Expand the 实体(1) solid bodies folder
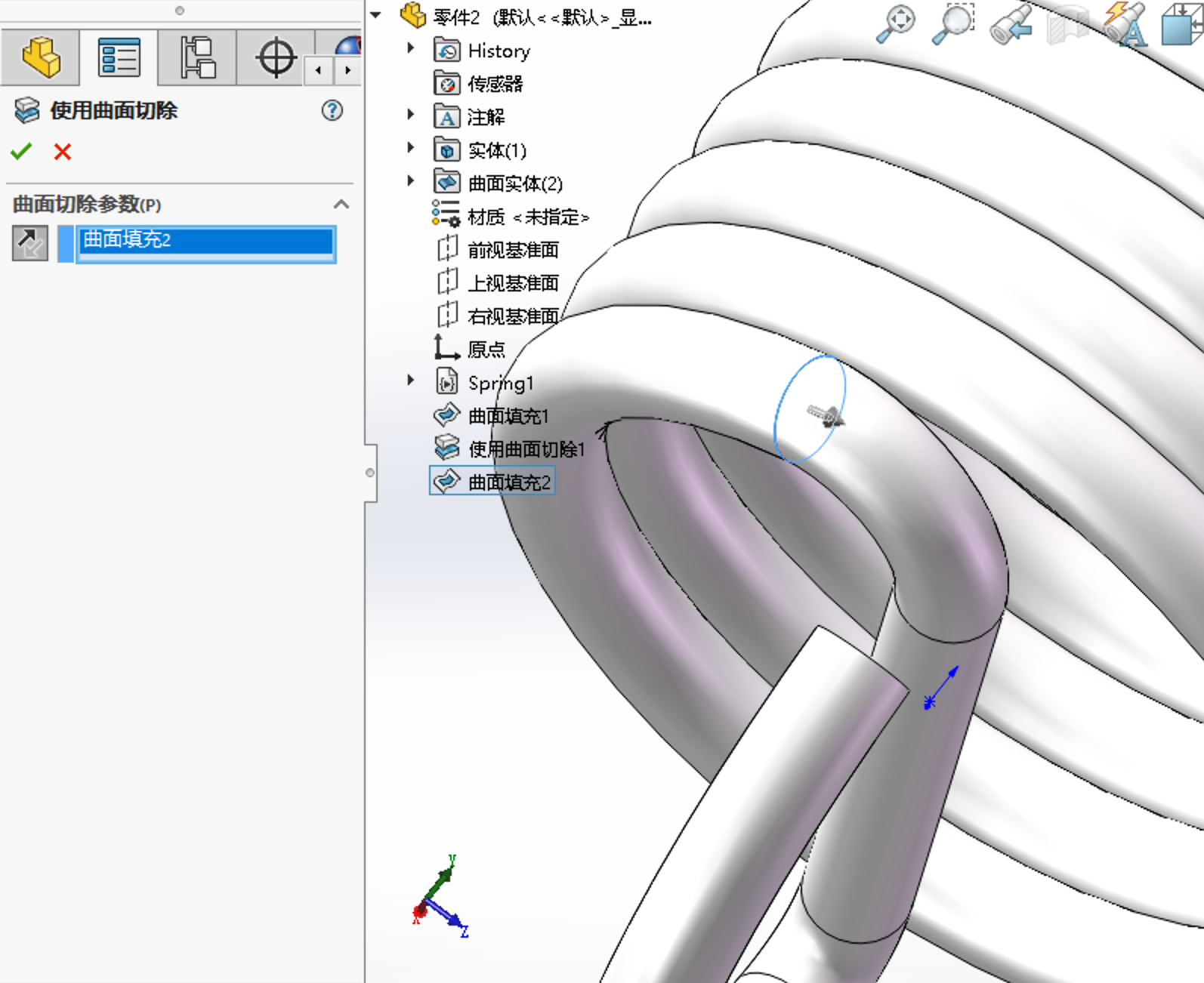Viewport: 1204px width, 983px height. (x=411, y=148)
